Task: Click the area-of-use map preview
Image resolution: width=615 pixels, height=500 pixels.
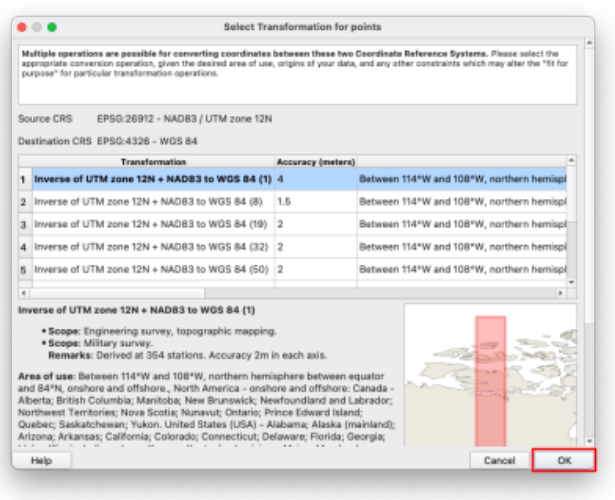Action: pyautogui.click(x=490, y=375)
